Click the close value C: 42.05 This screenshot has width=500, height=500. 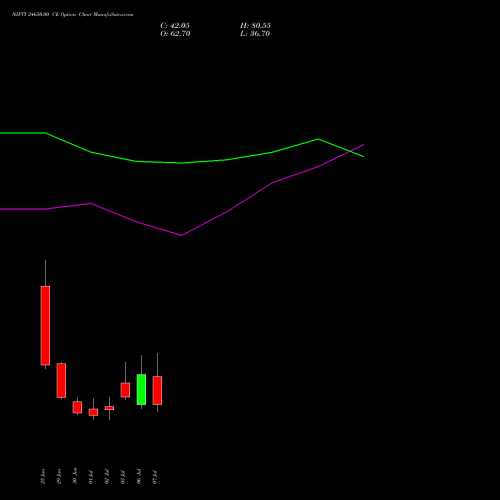(x=175, y=26)
